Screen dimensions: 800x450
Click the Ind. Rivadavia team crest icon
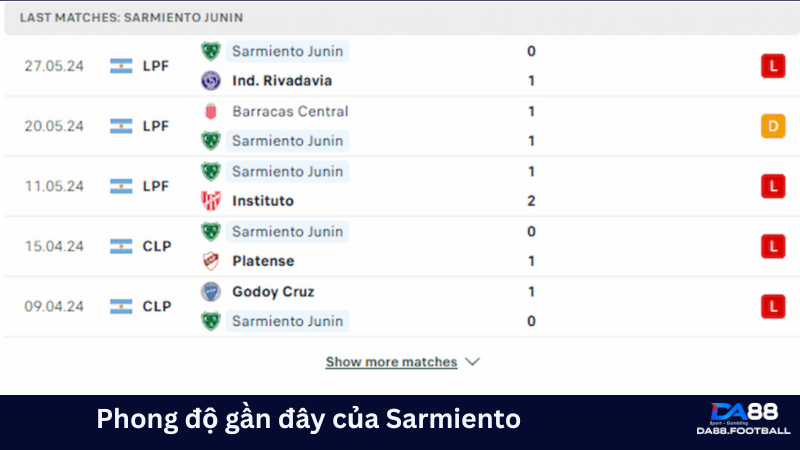[x=210, y=81]
